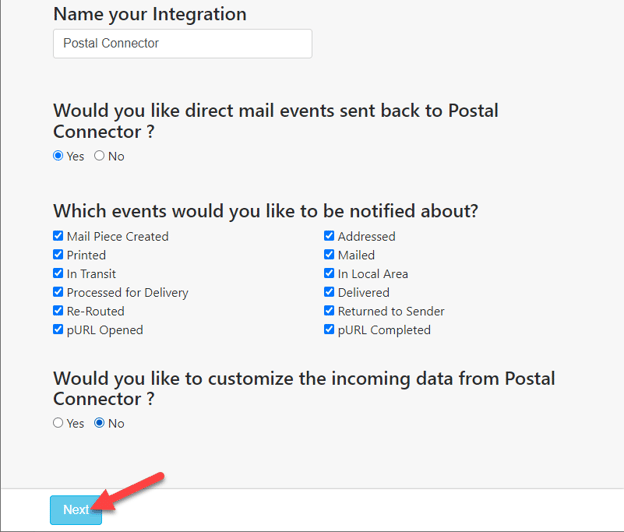The width and height of the screenshot is (624, 532).
Task: Select No for direct mail events
Action: (x=99, y=156)
